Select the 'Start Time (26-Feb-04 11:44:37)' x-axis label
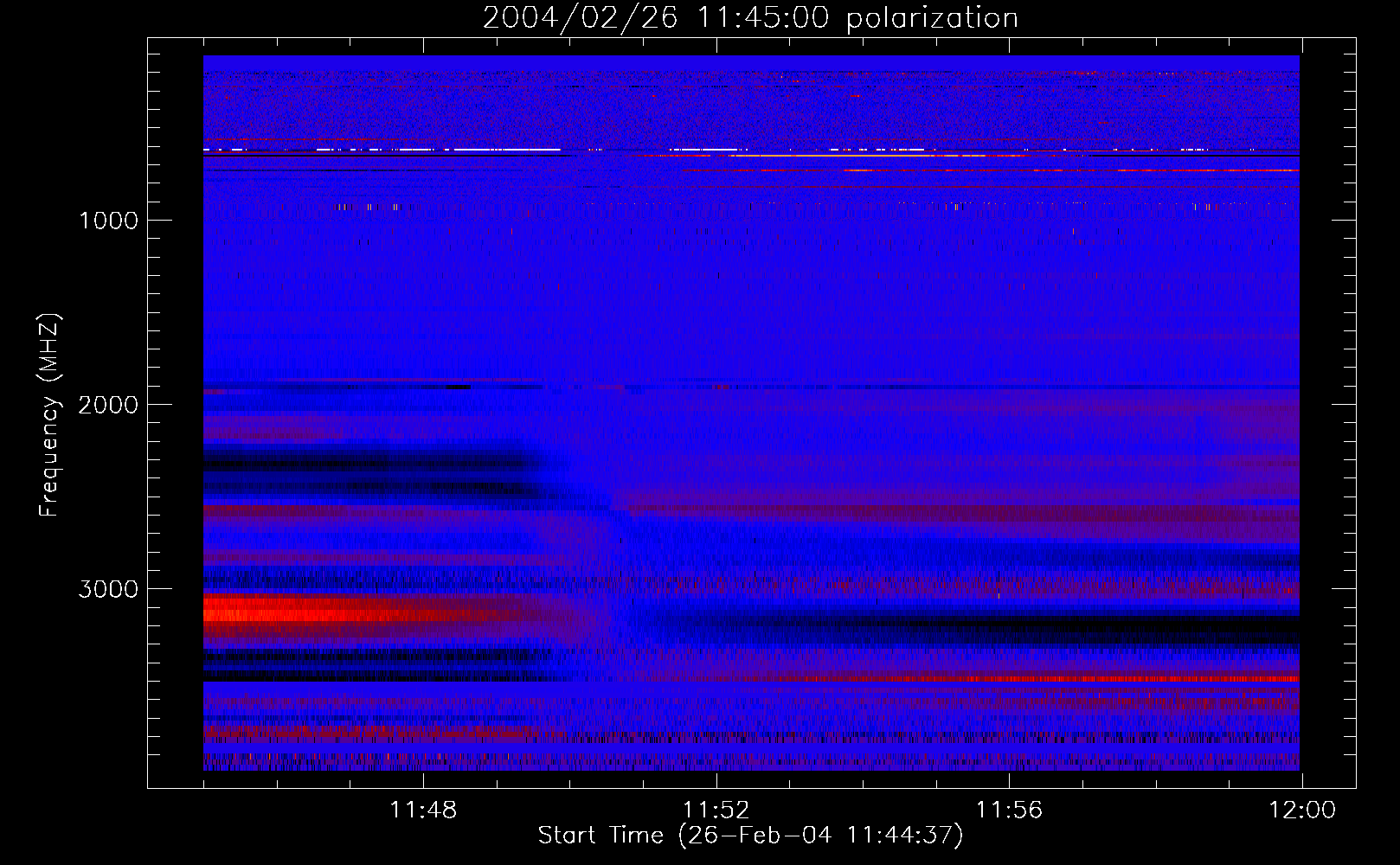 pos(750,836)
